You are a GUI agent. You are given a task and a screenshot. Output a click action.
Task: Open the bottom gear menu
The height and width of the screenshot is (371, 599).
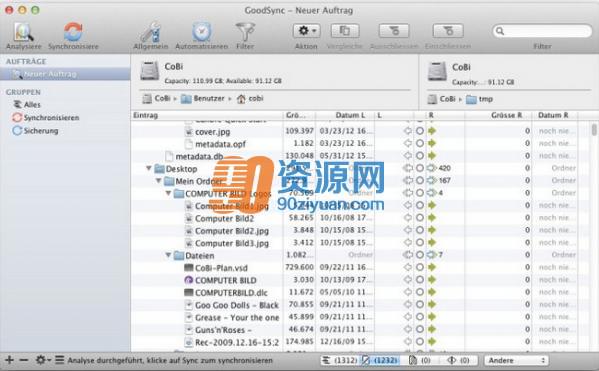42,360
